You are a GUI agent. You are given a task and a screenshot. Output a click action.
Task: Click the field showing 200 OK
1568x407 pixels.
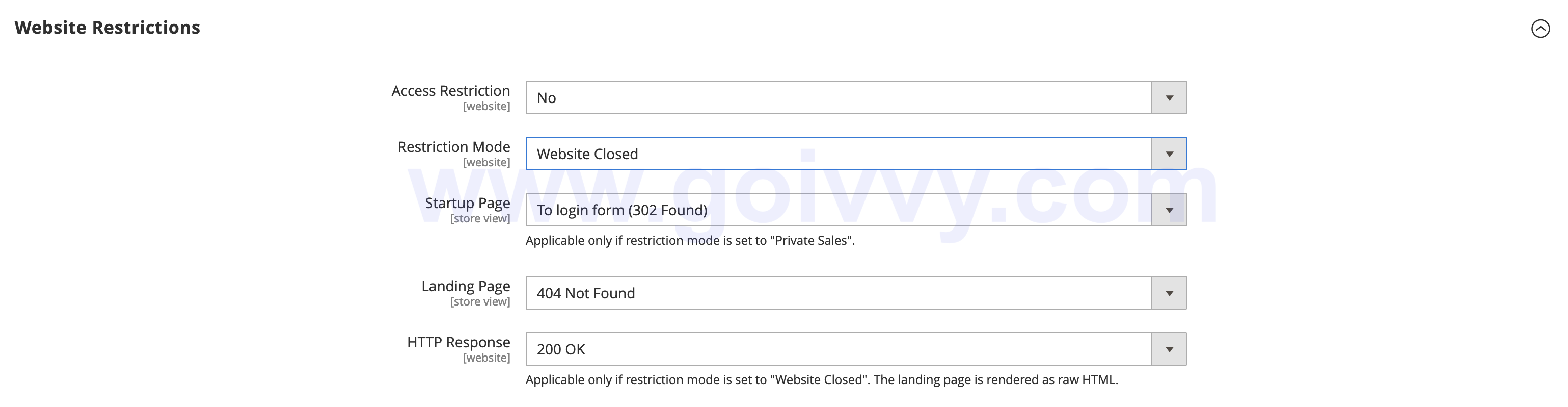click(791, 348)
